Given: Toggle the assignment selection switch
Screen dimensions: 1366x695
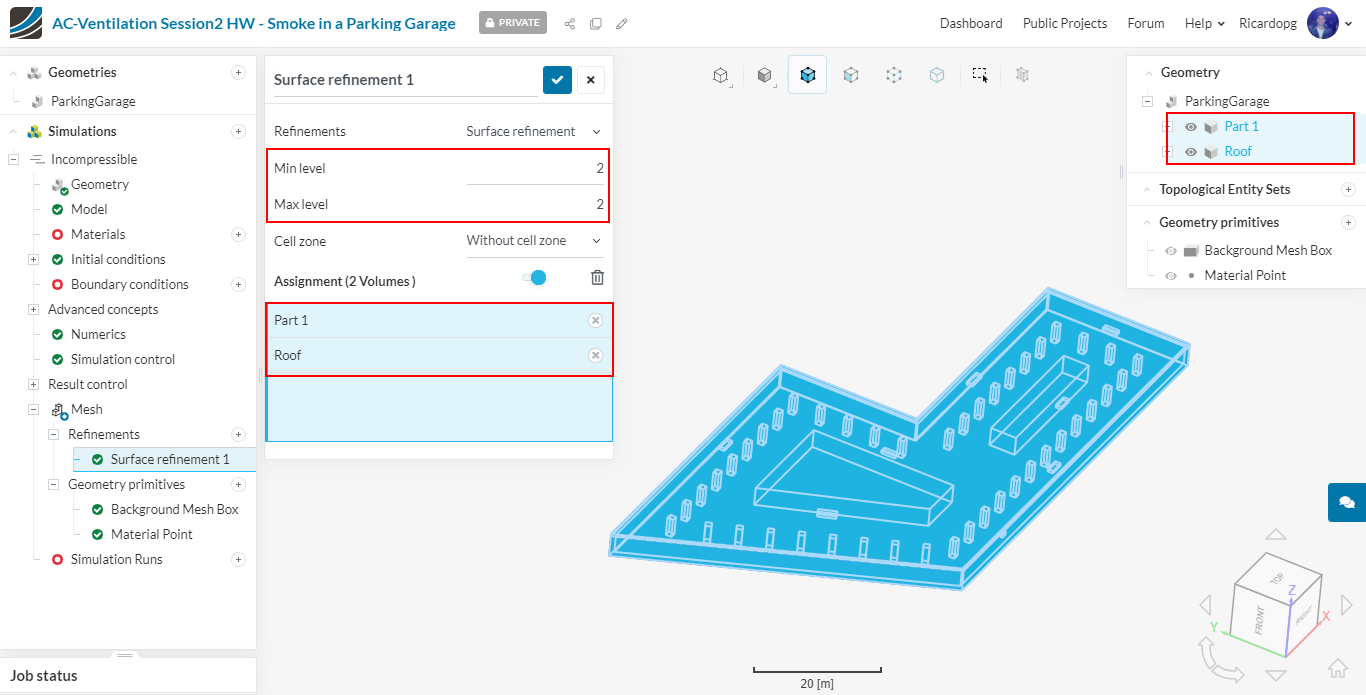Looking at the screenshot, I should 535,277.
